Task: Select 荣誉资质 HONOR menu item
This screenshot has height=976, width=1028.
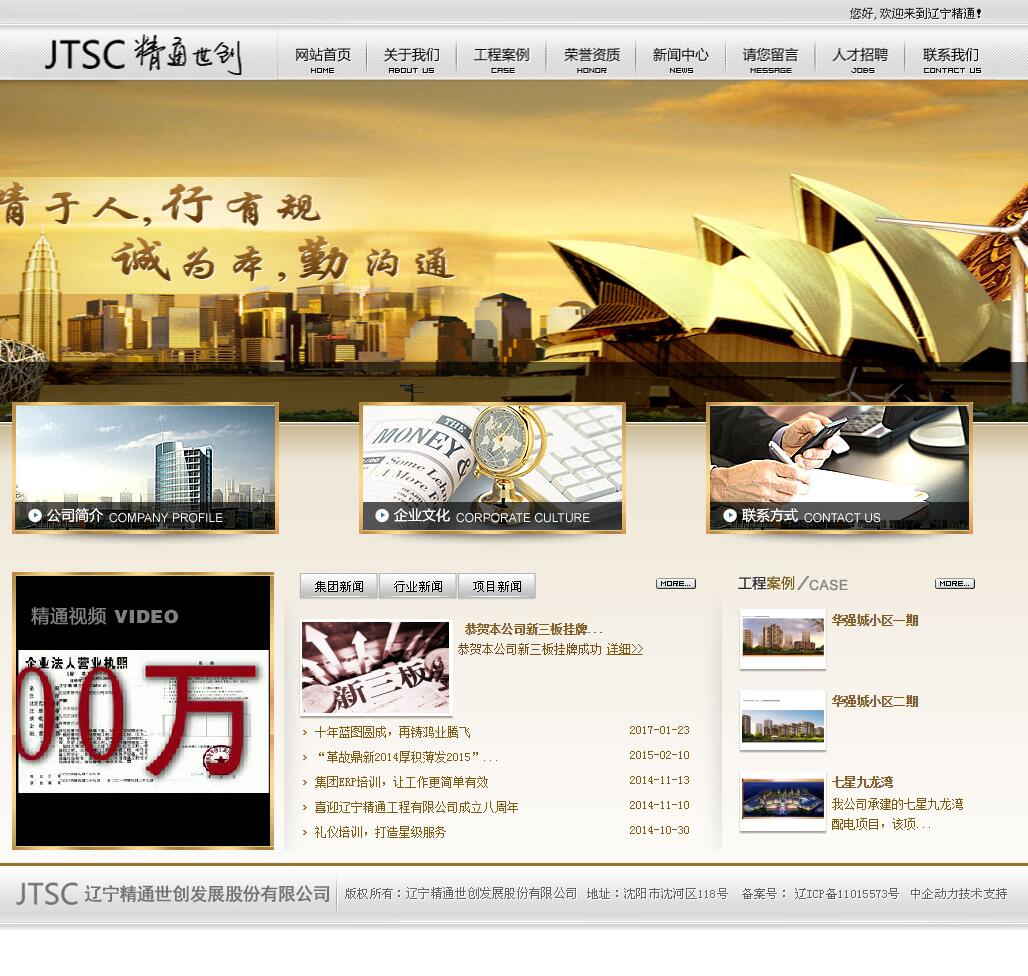Action: [x=591, y=60]
